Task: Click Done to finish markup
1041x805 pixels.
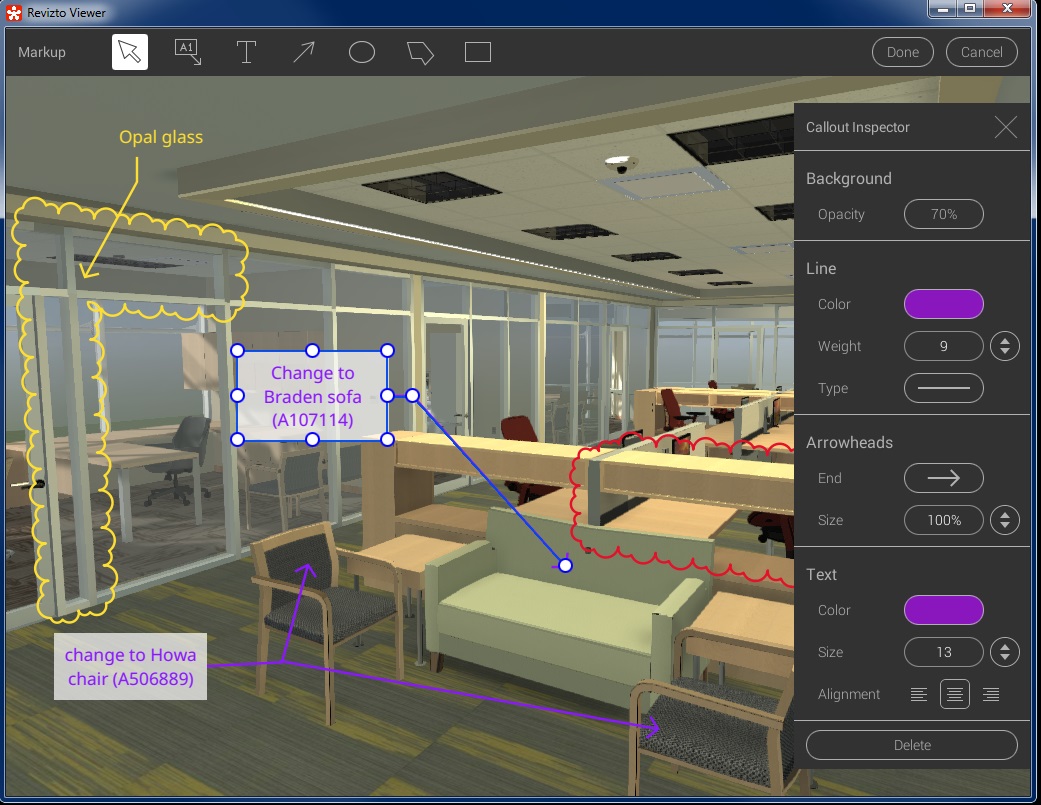Action: [902, 52]
